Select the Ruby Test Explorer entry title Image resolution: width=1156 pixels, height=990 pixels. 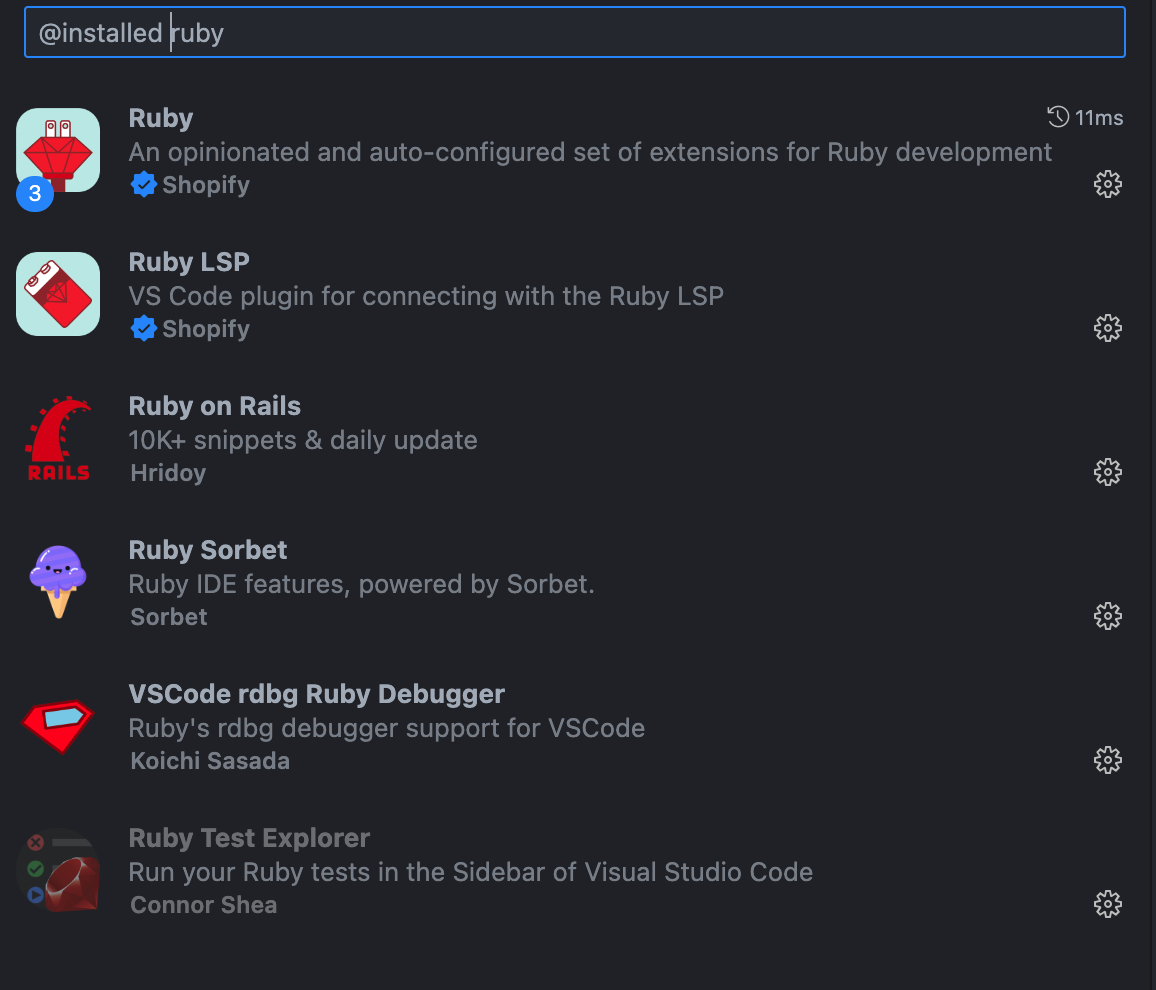click(249, 838)
